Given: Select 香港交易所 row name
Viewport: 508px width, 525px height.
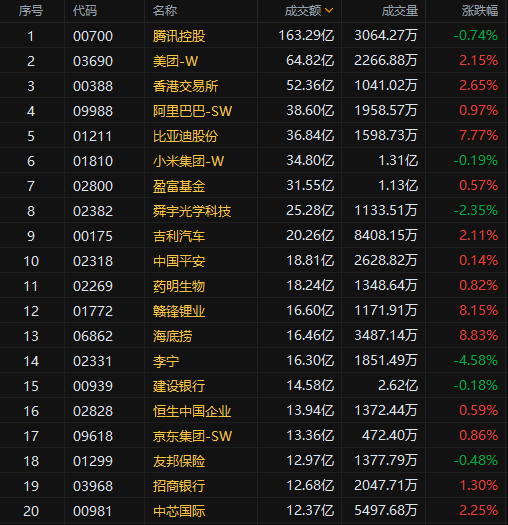Looking at the screenshot, I should 186,86.
